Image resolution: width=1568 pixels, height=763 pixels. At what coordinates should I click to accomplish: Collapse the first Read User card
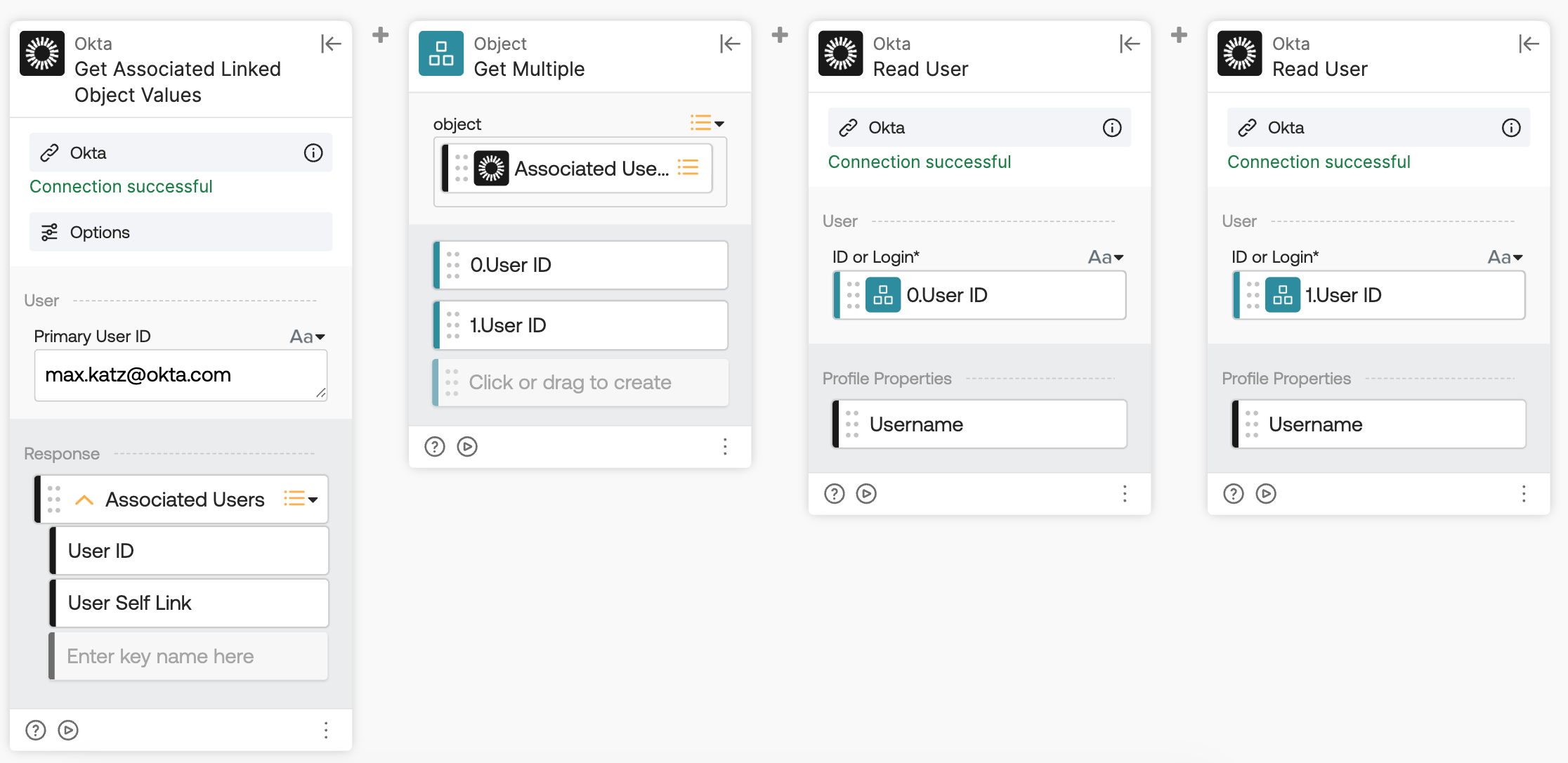coord(1130,44)
